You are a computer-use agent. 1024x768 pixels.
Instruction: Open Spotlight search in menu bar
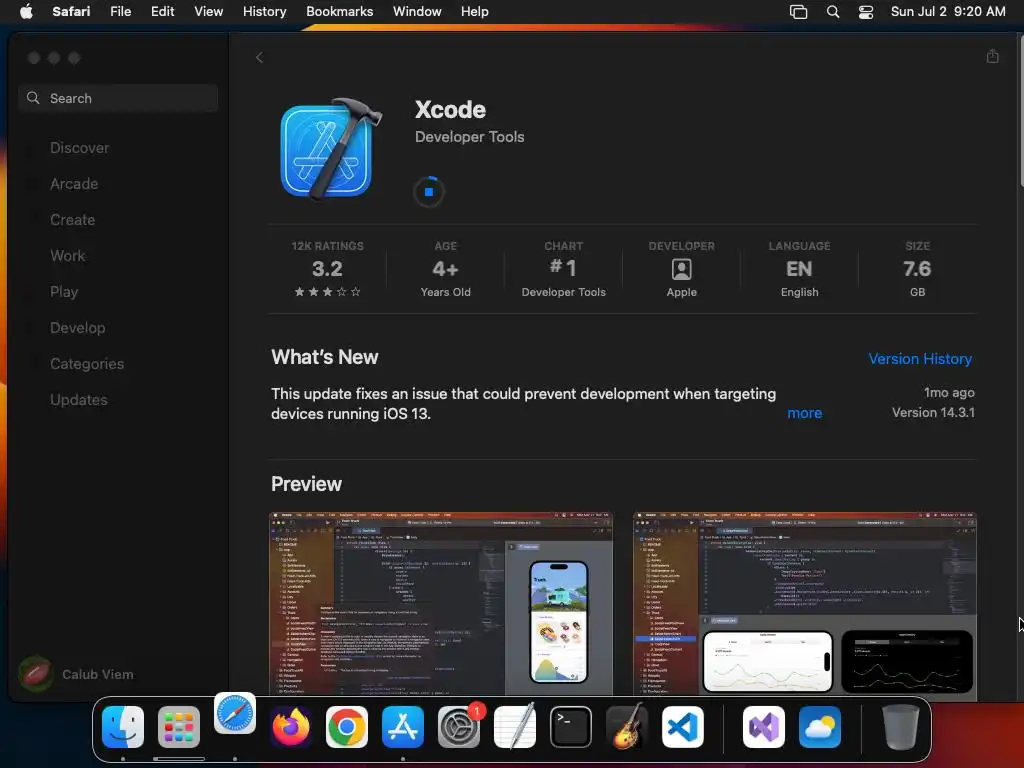(x=833, y=12)
